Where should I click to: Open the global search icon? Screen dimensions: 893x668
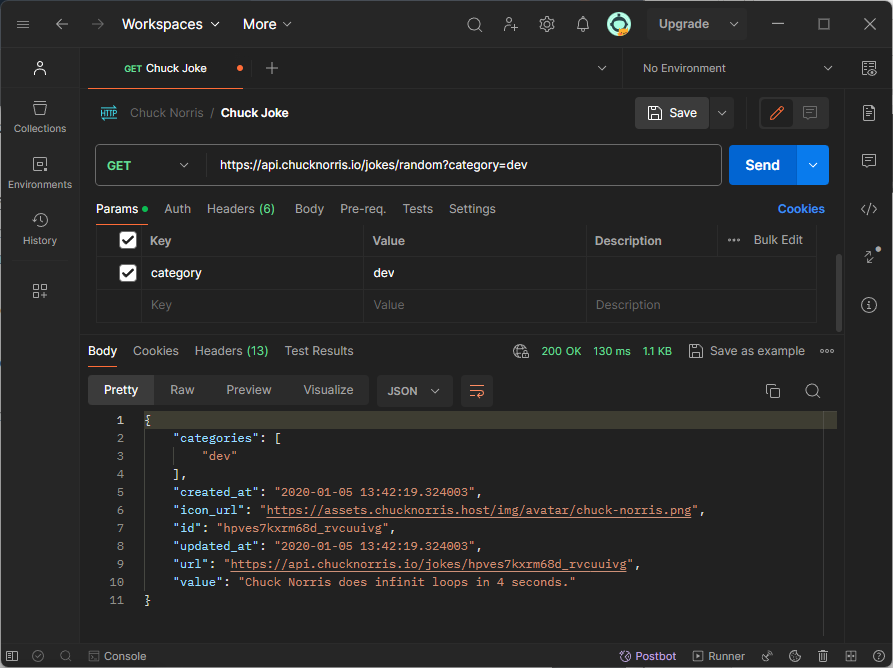click(474, 24)
